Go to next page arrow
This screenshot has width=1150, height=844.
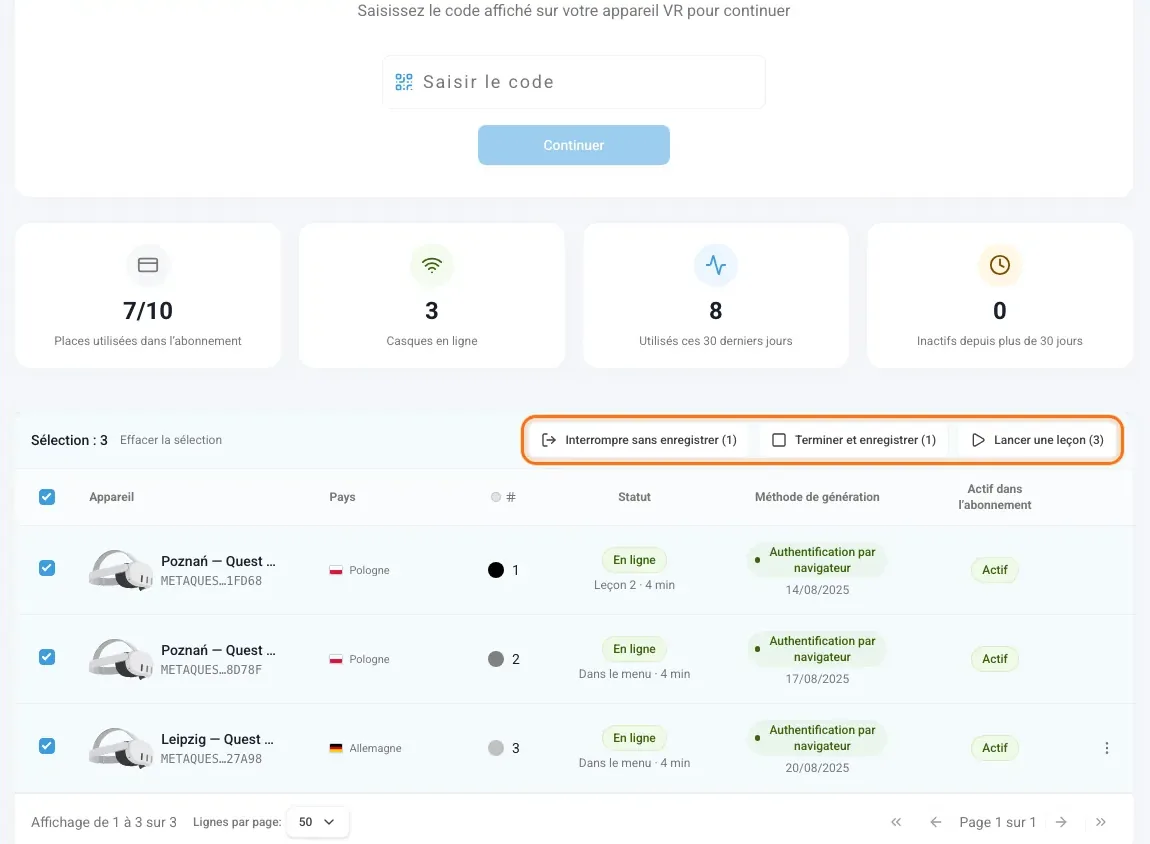pos(1061,822)
